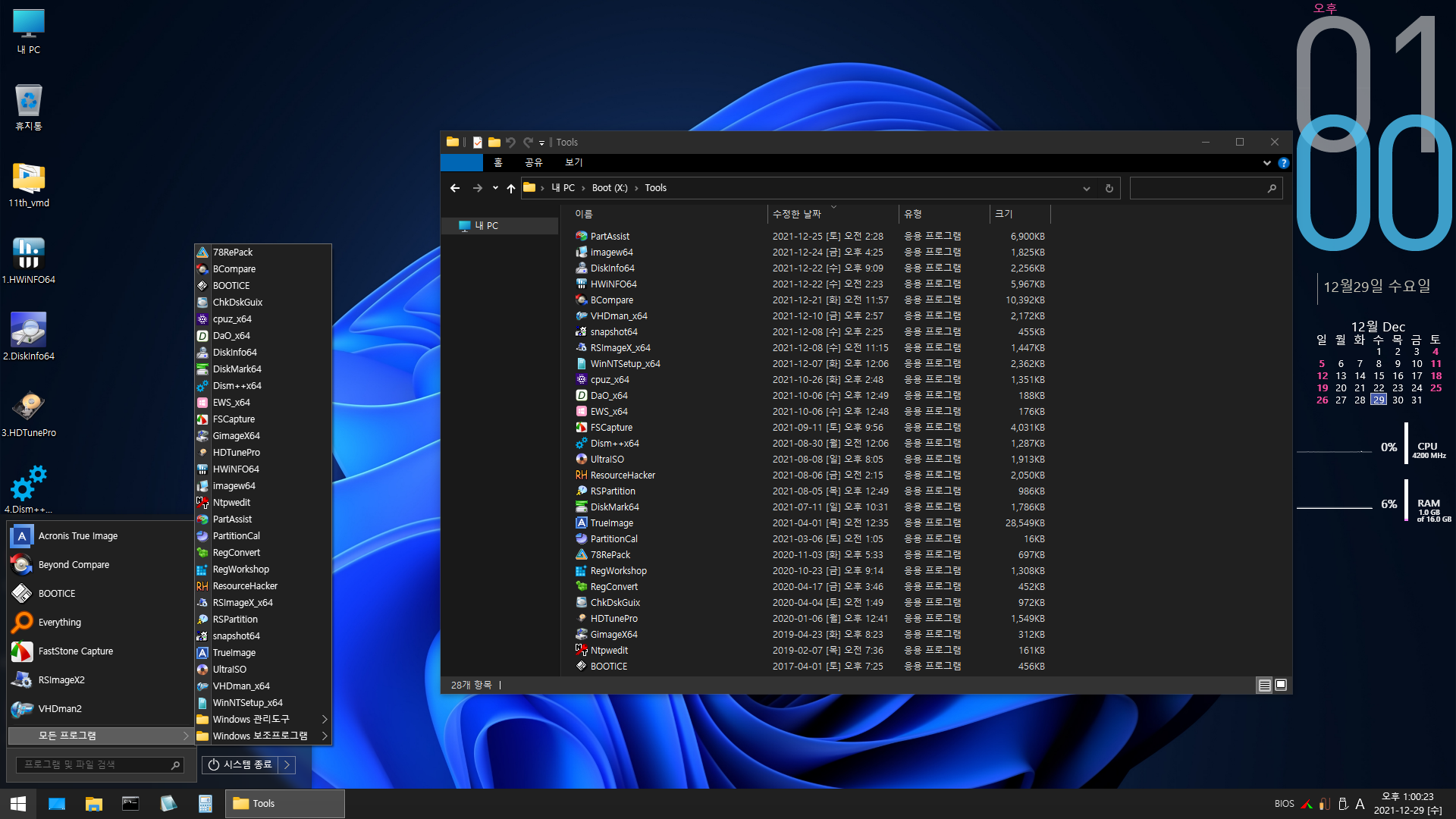Viewport: 1456px width, 819px height.
Task: Open Beyond Compare from start menu
Action: (99, 565)
